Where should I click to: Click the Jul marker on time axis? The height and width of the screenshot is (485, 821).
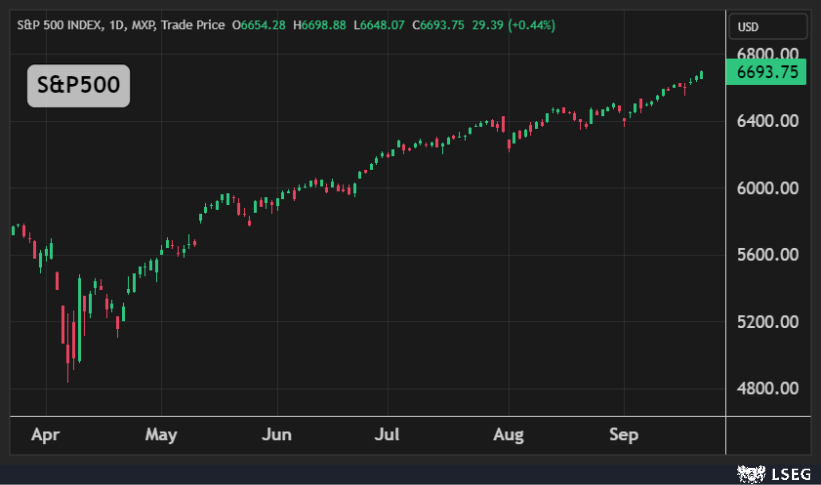point(388,435)
